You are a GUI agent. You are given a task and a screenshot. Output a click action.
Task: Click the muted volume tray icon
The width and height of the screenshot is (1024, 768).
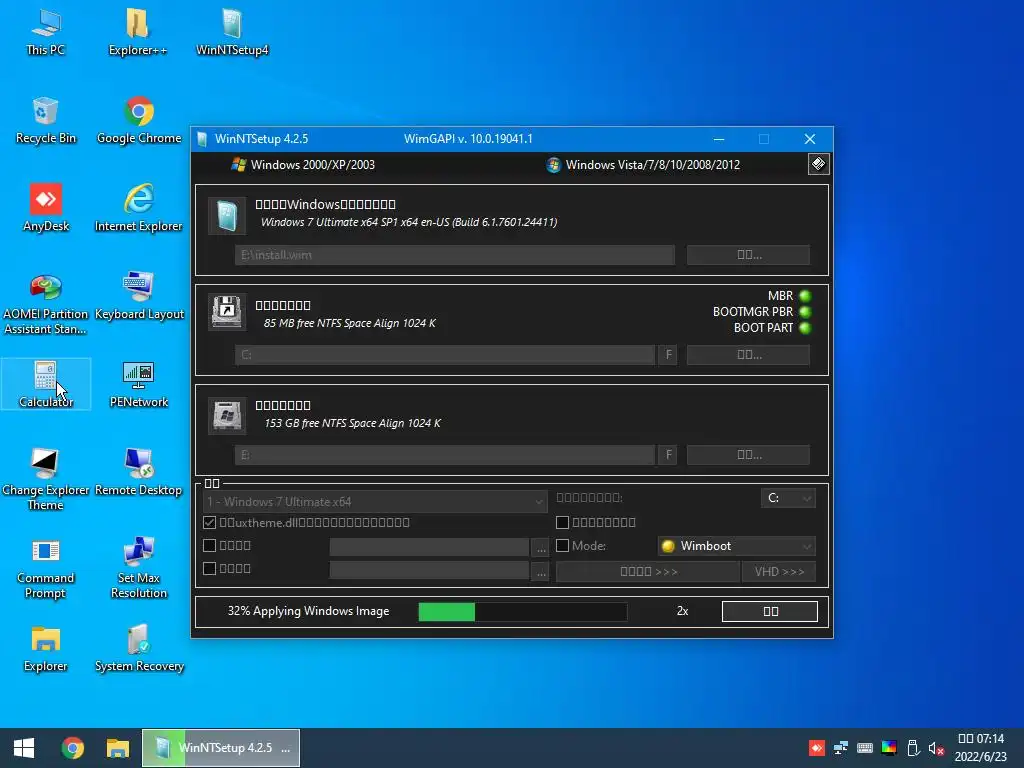click(936, 748)
